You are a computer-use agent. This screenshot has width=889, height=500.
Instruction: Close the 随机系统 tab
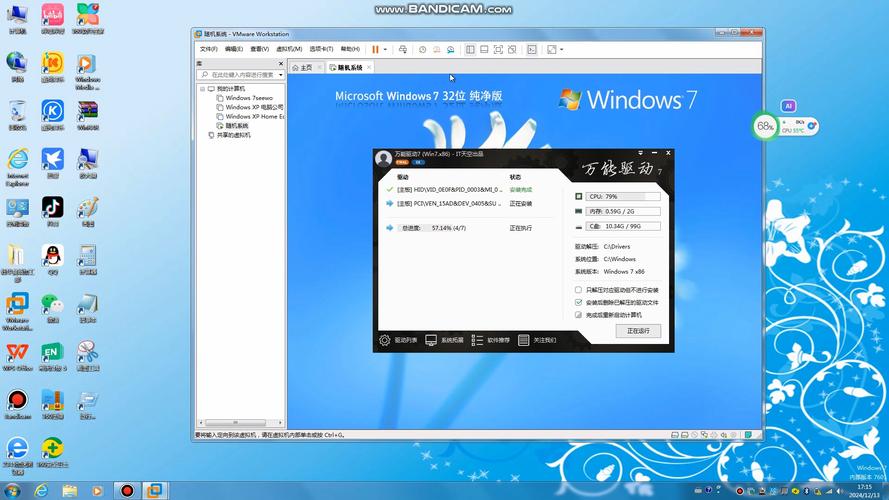click(369, 67)
